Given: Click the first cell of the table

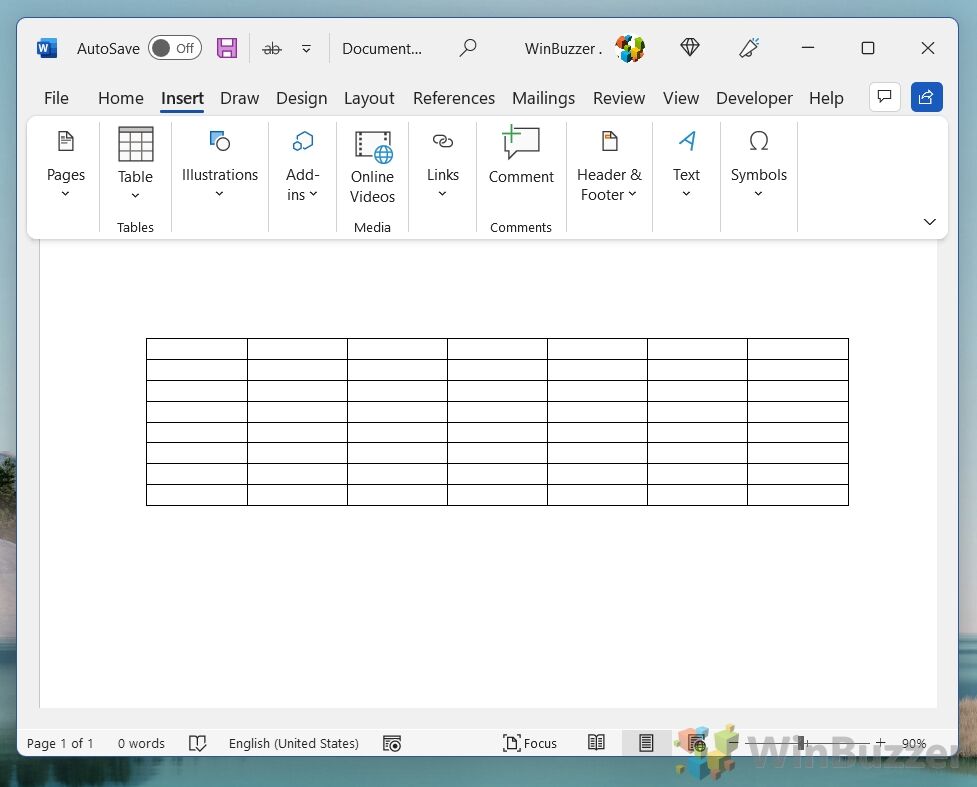Looking at the screenshot, I should pyautogui.click(x=197, y=349).
